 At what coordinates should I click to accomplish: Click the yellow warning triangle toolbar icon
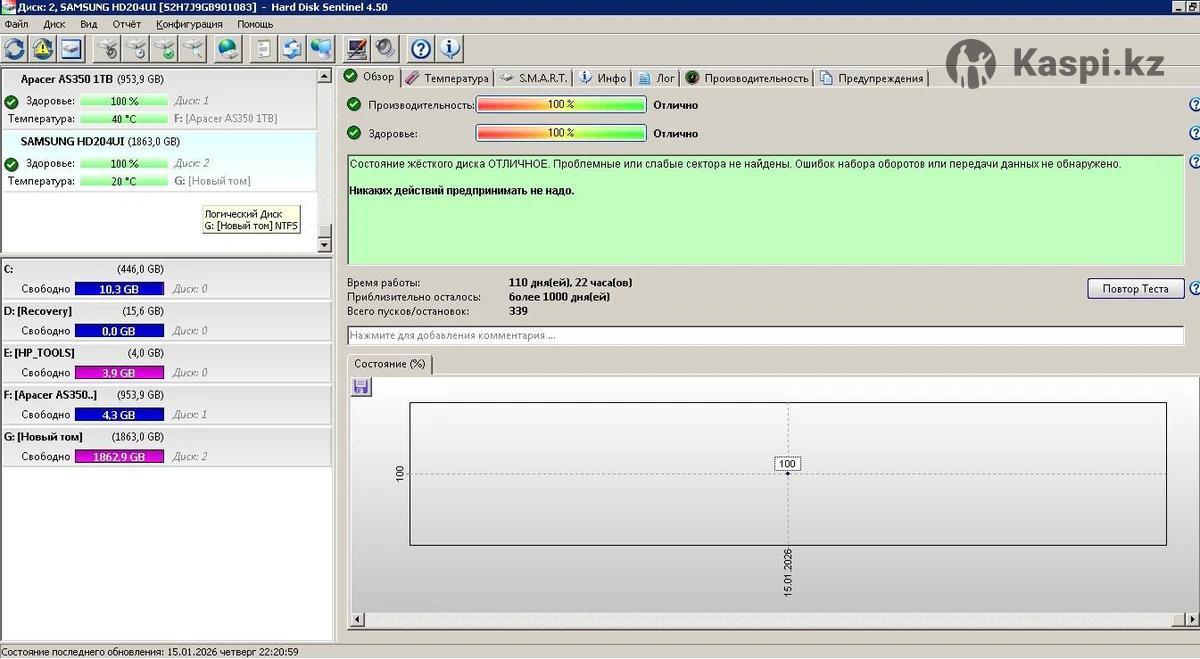click(x=43, y=48)
